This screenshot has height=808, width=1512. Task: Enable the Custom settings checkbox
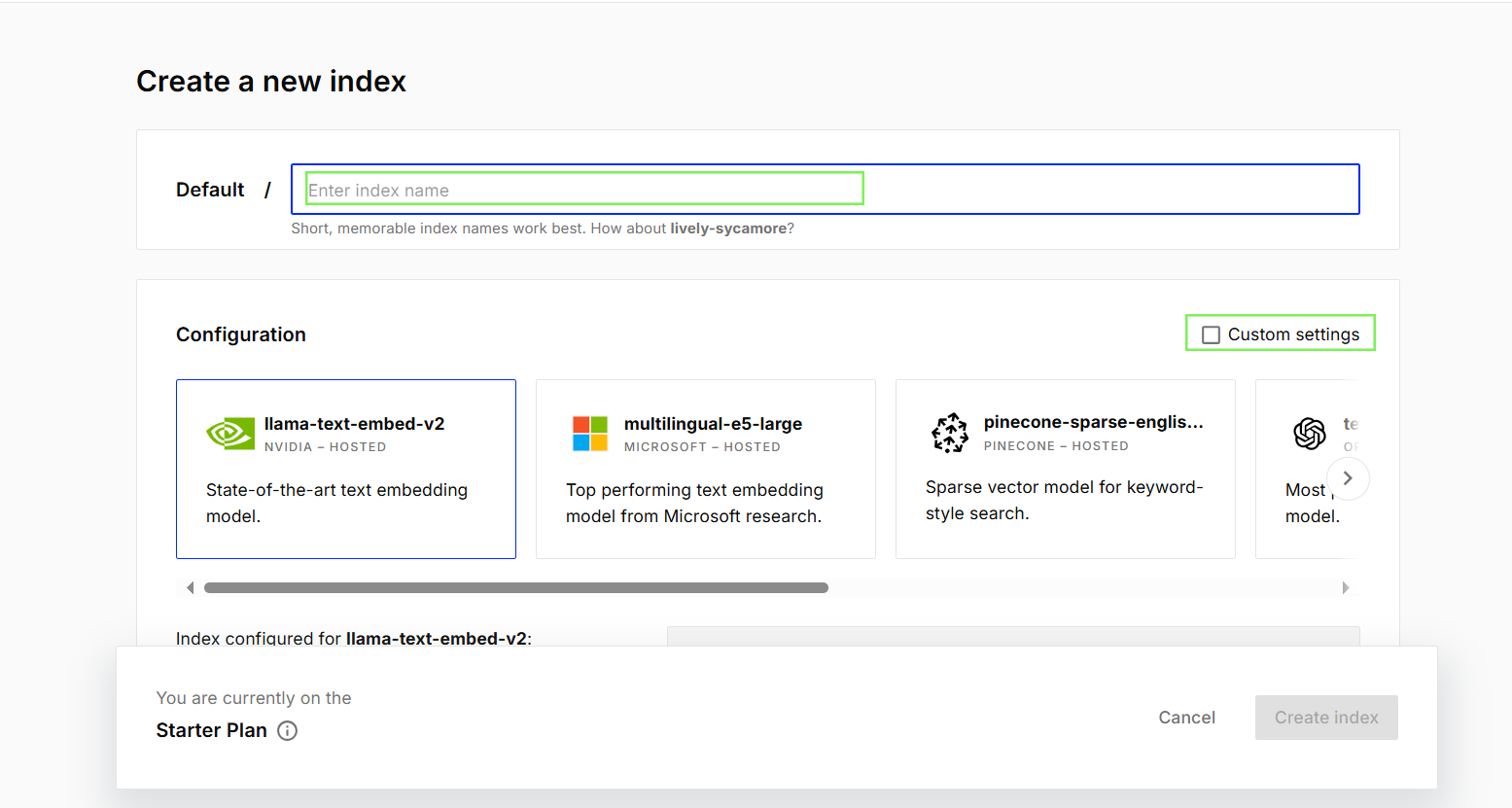pyautogui.click(x=1211, y=334)
